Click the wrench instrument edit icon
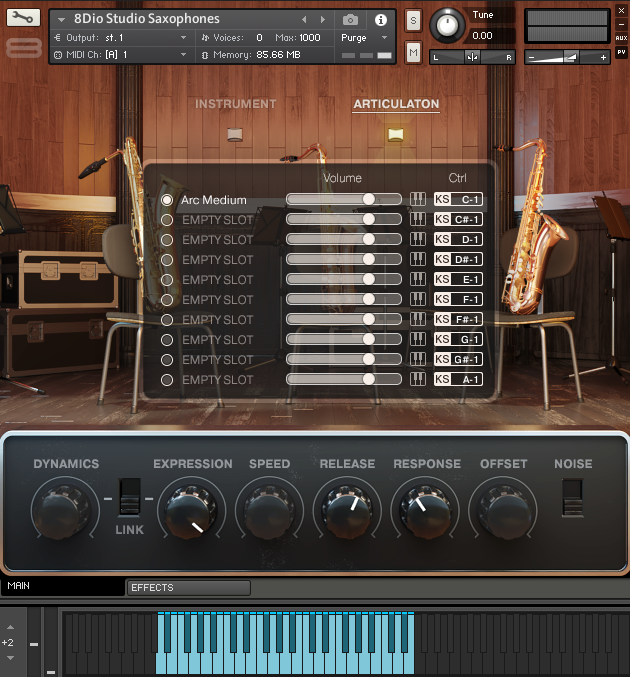630x677 pixels. [x=24, y=18]
